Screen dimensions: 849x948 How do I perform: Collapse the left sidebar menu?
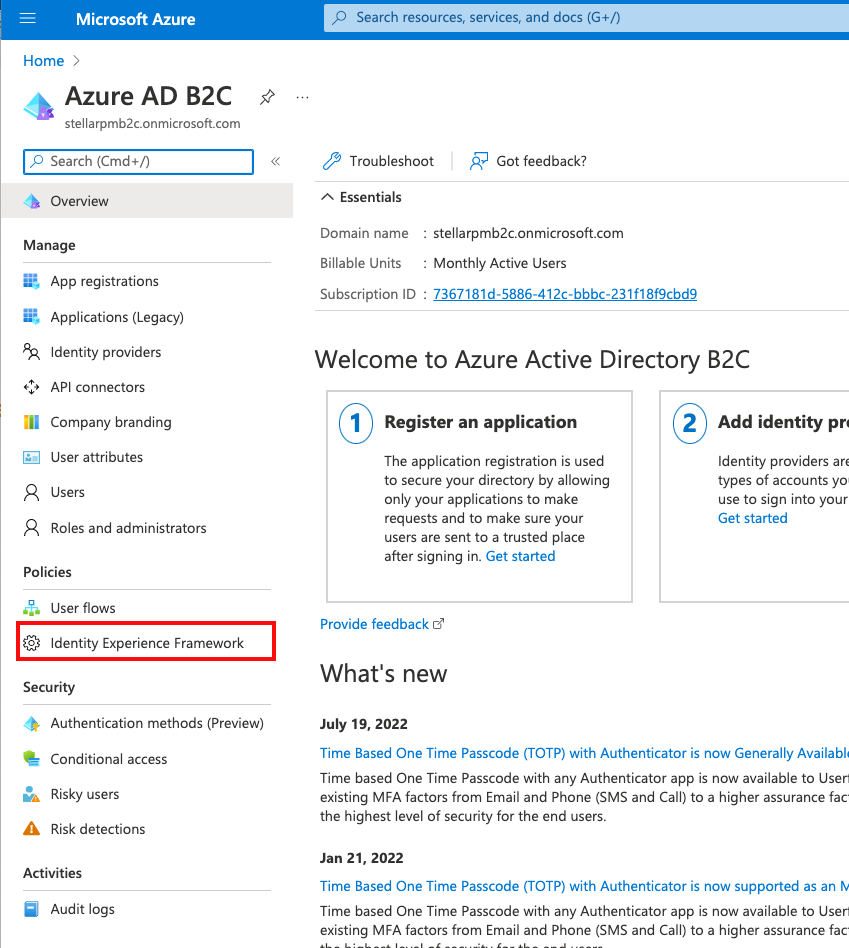275,161
